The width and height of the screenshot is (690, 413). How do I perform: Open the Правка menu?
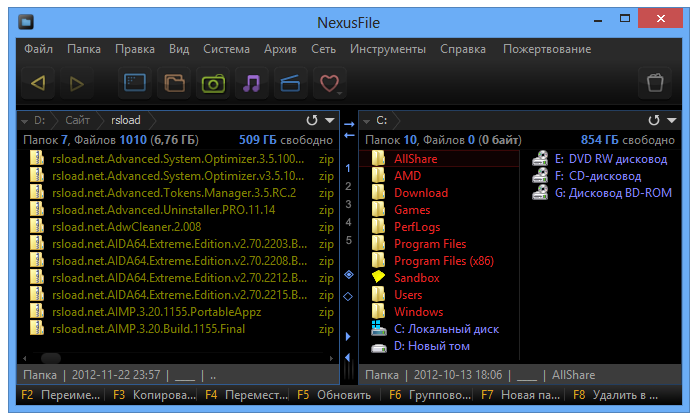[135, 49]
